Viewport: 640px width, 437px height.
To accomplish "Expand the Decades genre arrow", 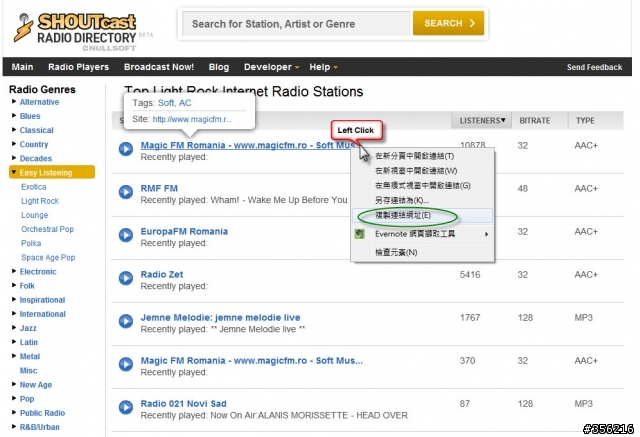I will [14, 158].
